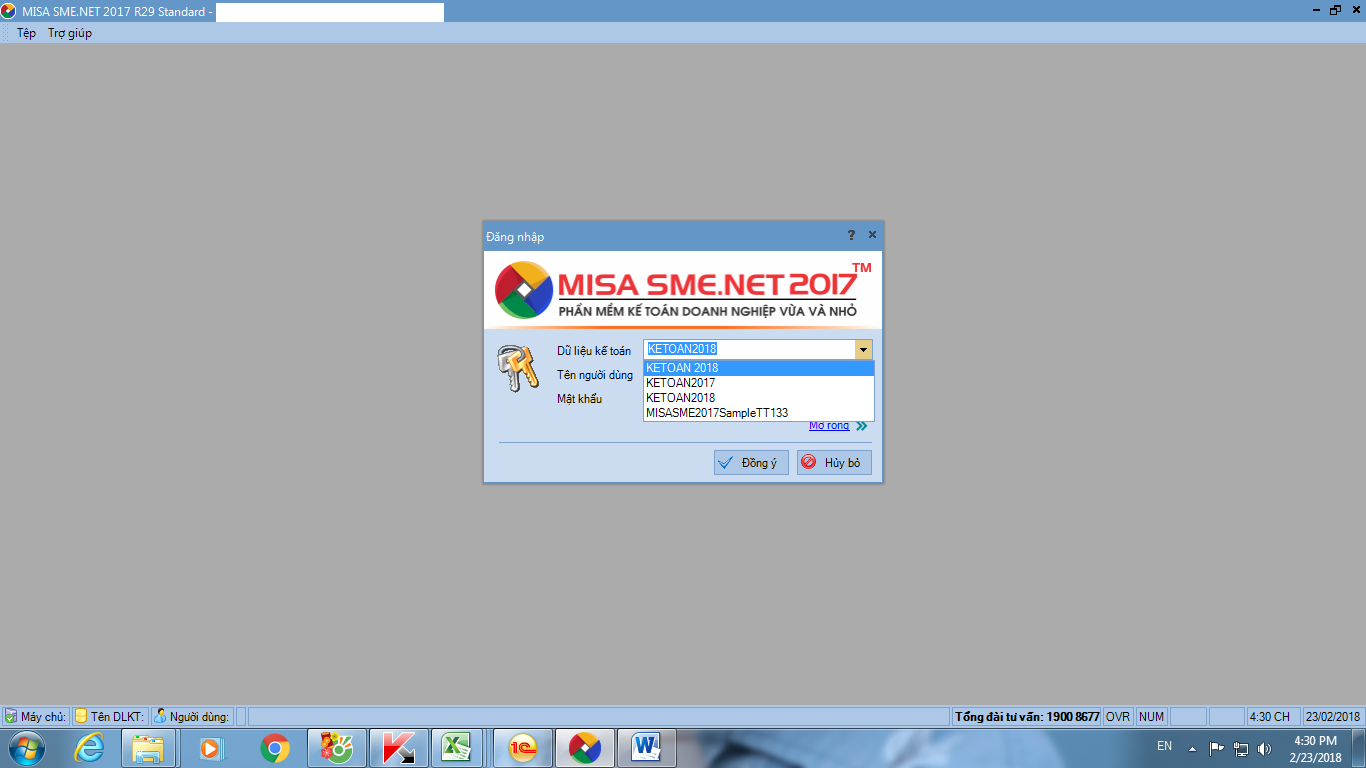
Task: Click the Mở rộng link
Action: tap(829, 426)
